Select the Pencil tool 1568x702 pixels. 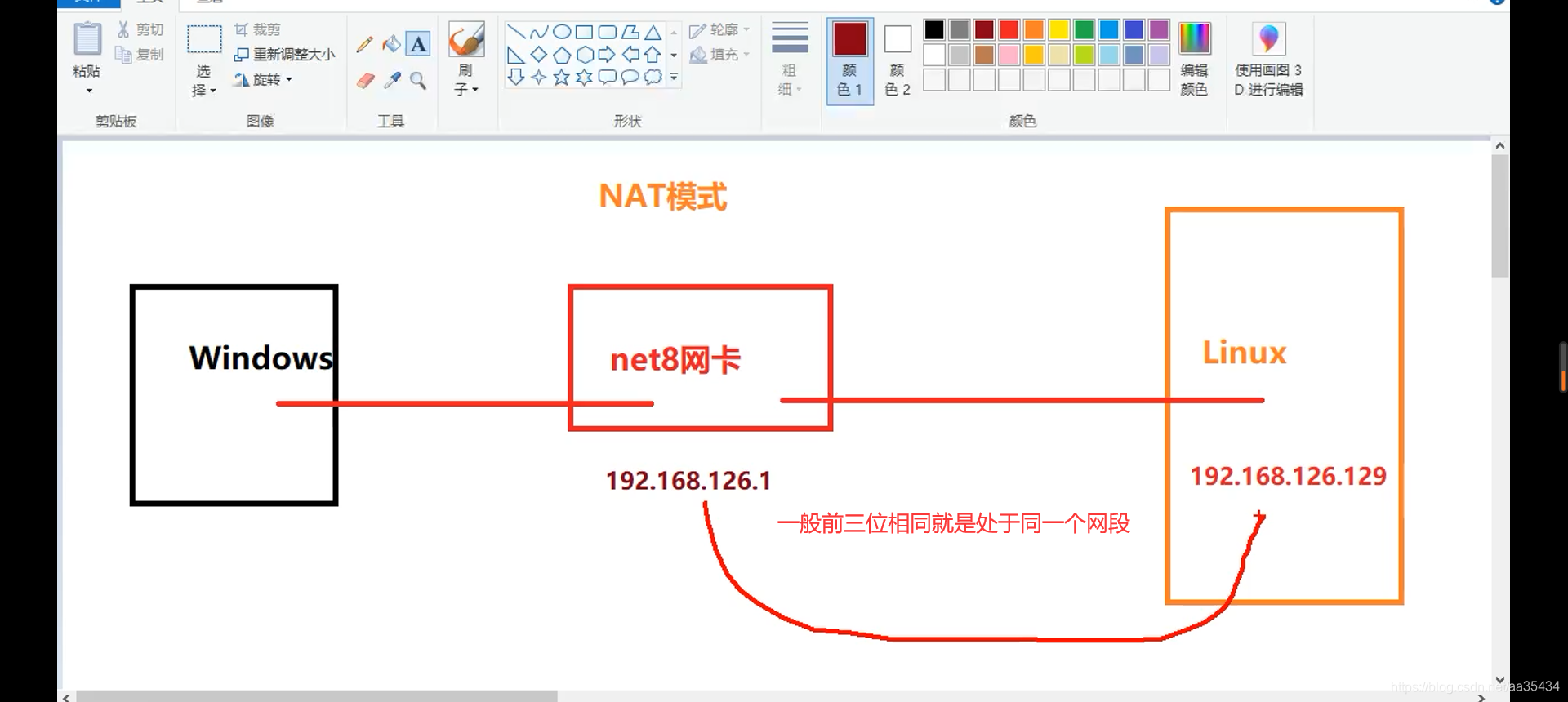tap(364, 44)
